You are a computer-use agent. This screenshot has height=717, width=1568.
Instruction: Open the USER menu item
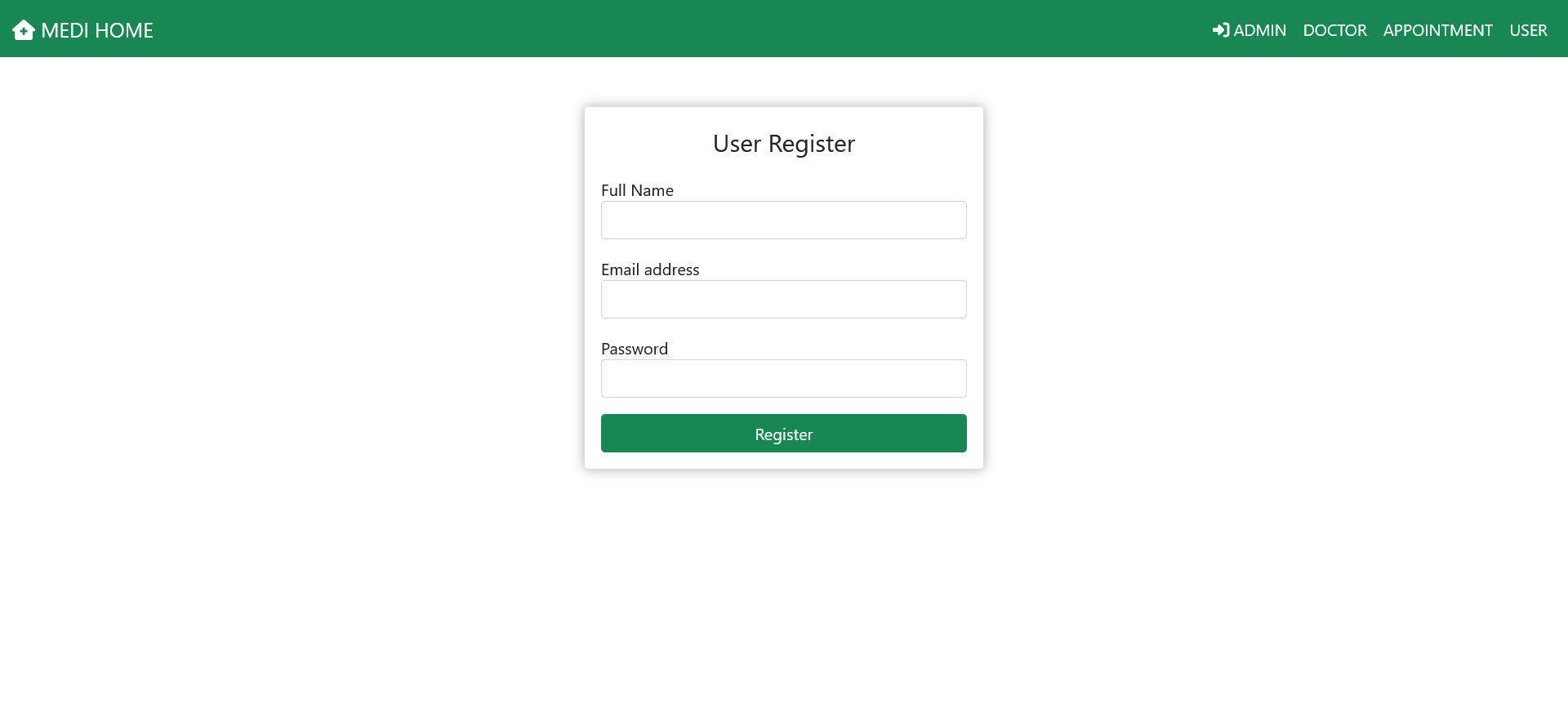coord(1529,30)
